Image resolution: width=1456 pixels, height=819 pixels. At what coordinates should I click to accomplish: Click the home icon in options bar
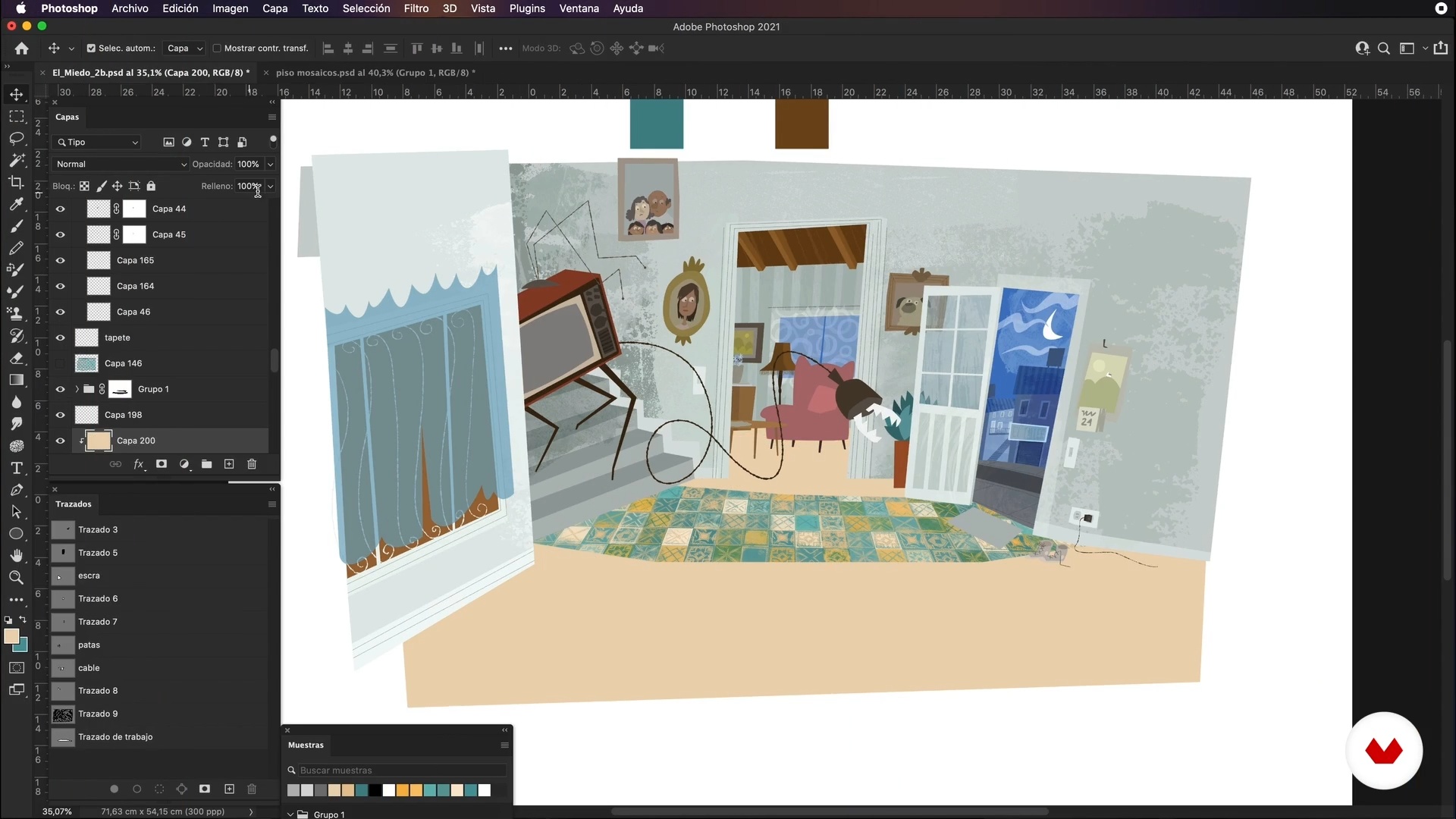tap(22, 49)
